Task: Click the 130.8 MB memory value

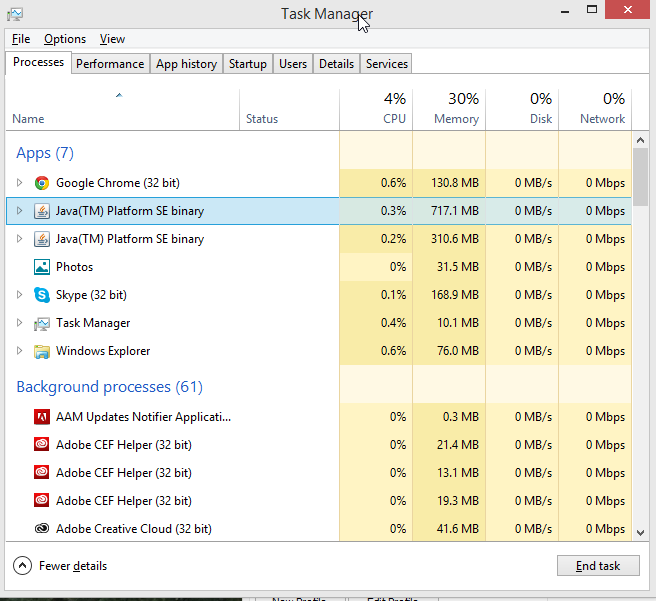Action: click(x=455, y=183)
